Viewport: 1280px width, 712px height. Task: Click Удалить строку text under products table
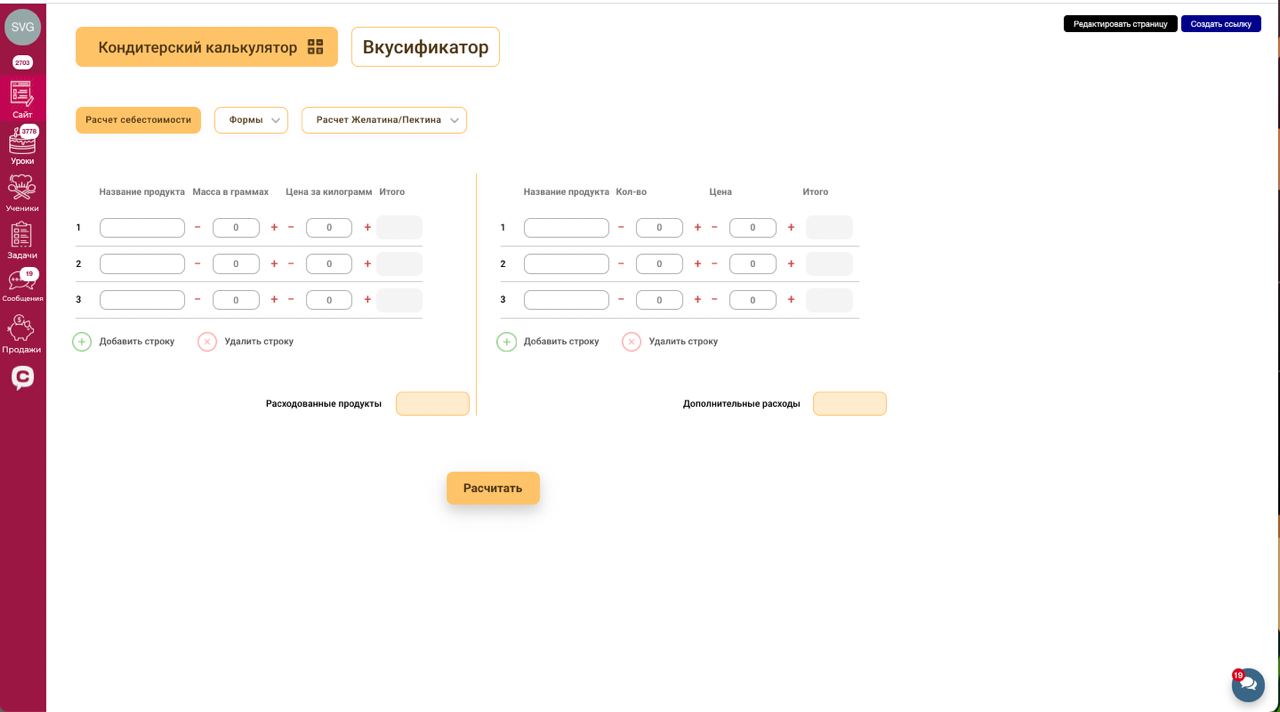point(259,342)
